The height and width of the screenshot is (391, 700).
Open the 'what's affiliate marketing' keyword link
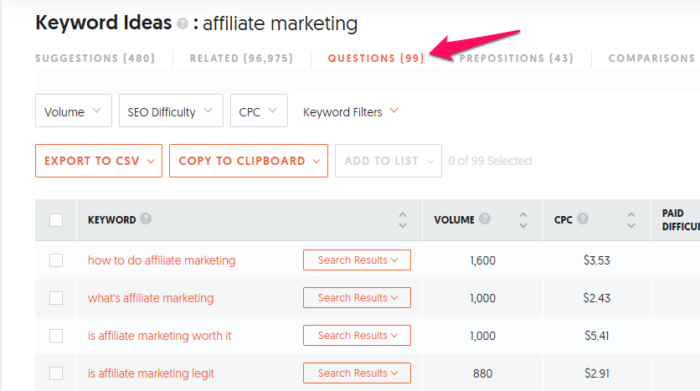[x=151, y=298]
